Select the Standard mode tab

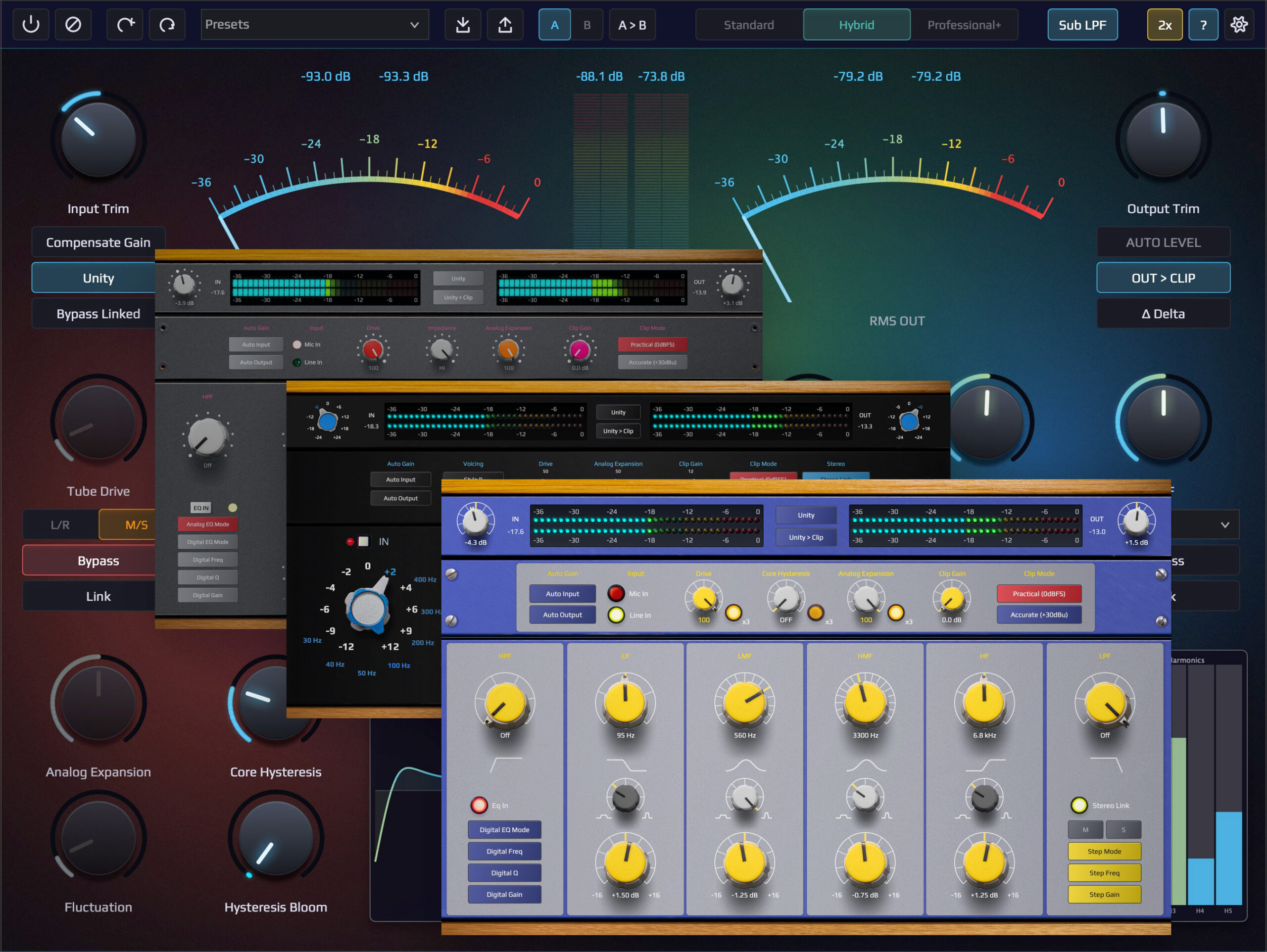pyautogui.click(x=749, y=25)
